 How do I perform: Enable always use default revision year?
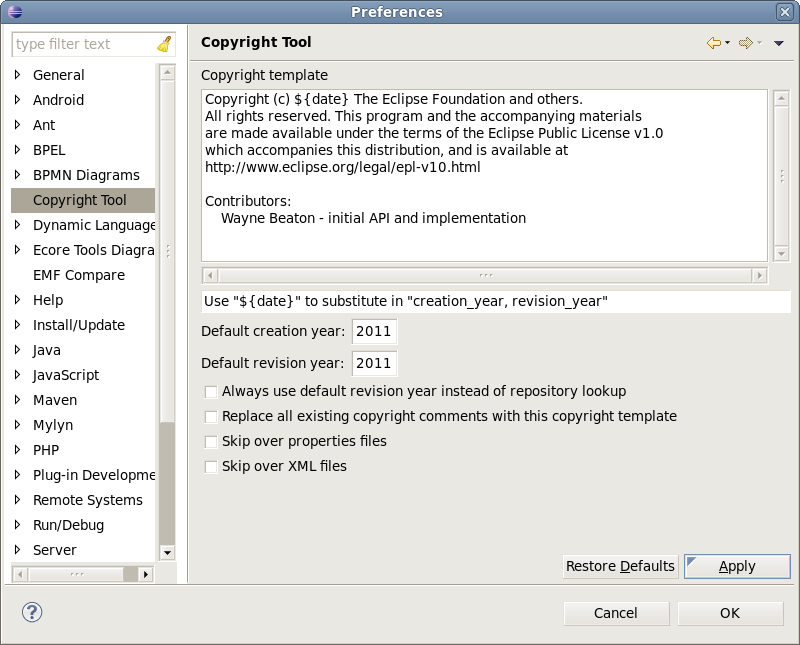pyautogui.click(x=211, y=392)
